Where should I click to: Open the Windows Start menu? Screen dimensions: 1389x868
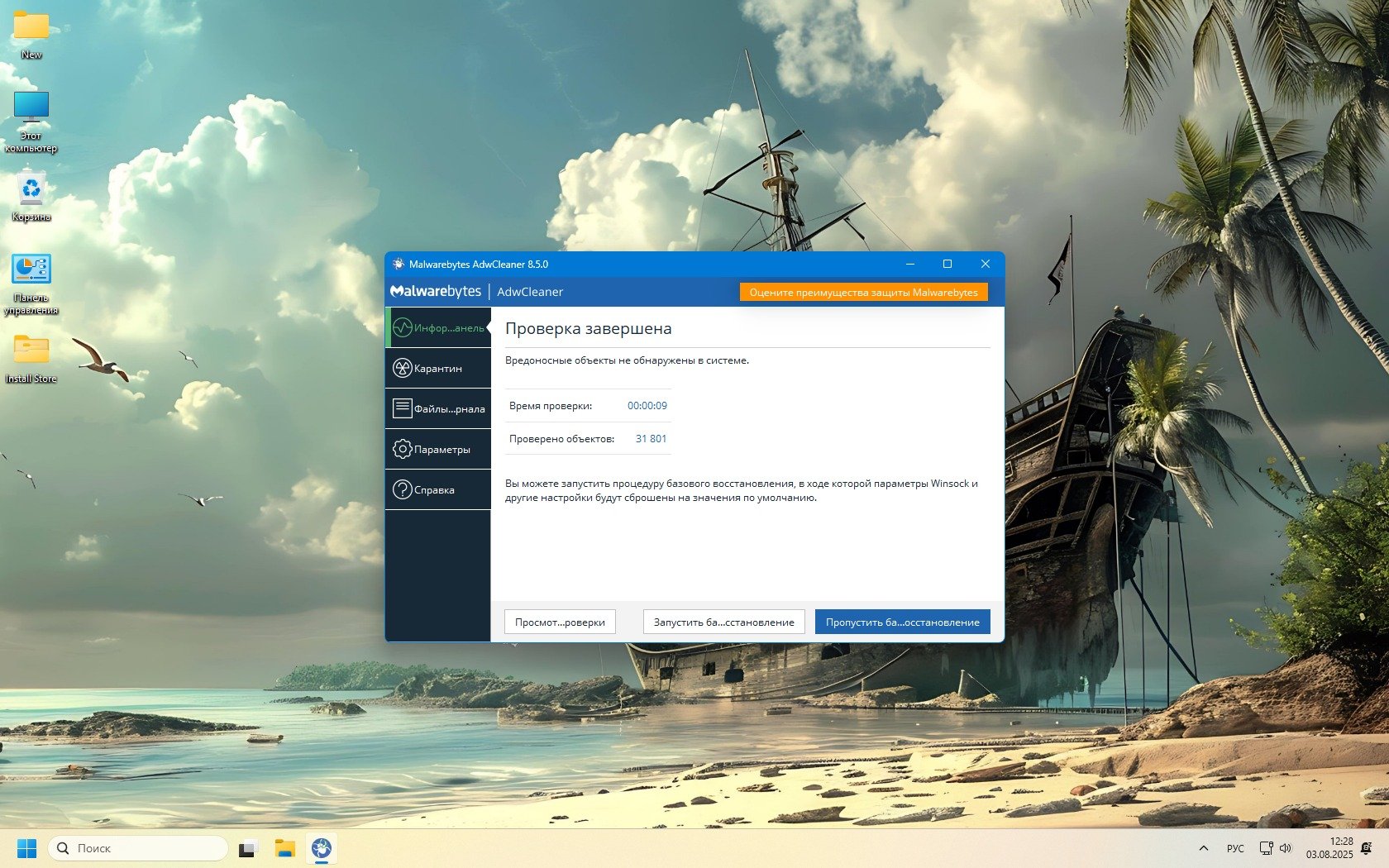(x=26, y=848)
